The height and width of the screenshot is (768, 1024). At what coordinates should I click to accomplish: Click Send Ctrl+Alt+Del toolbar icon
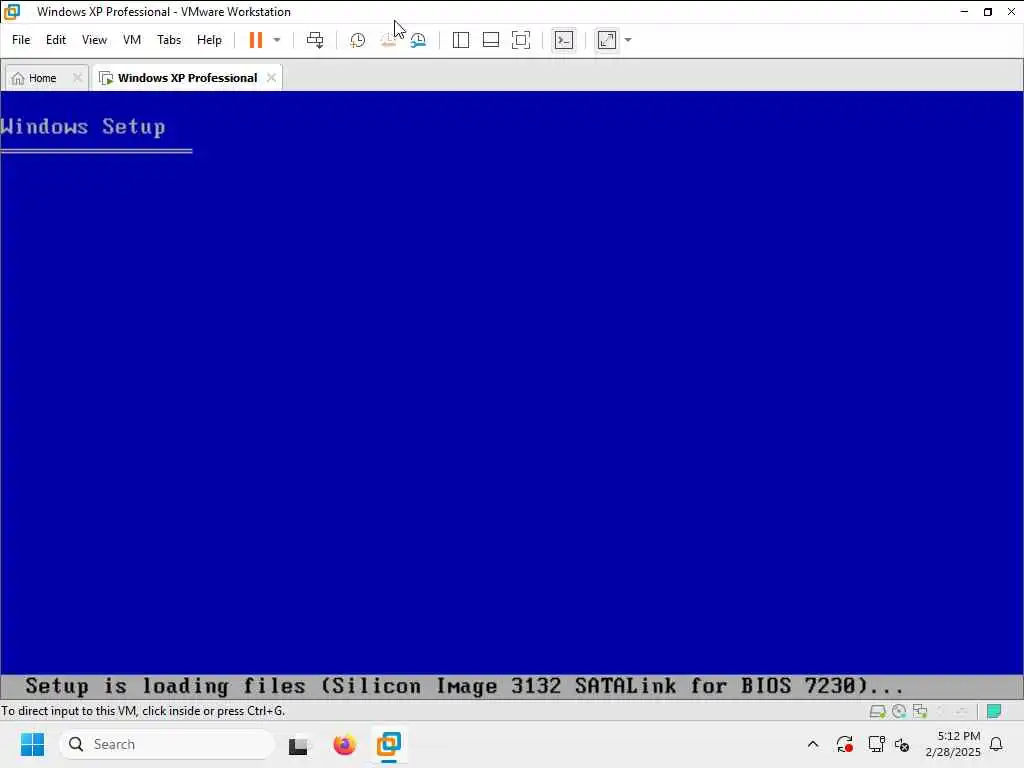315,40
